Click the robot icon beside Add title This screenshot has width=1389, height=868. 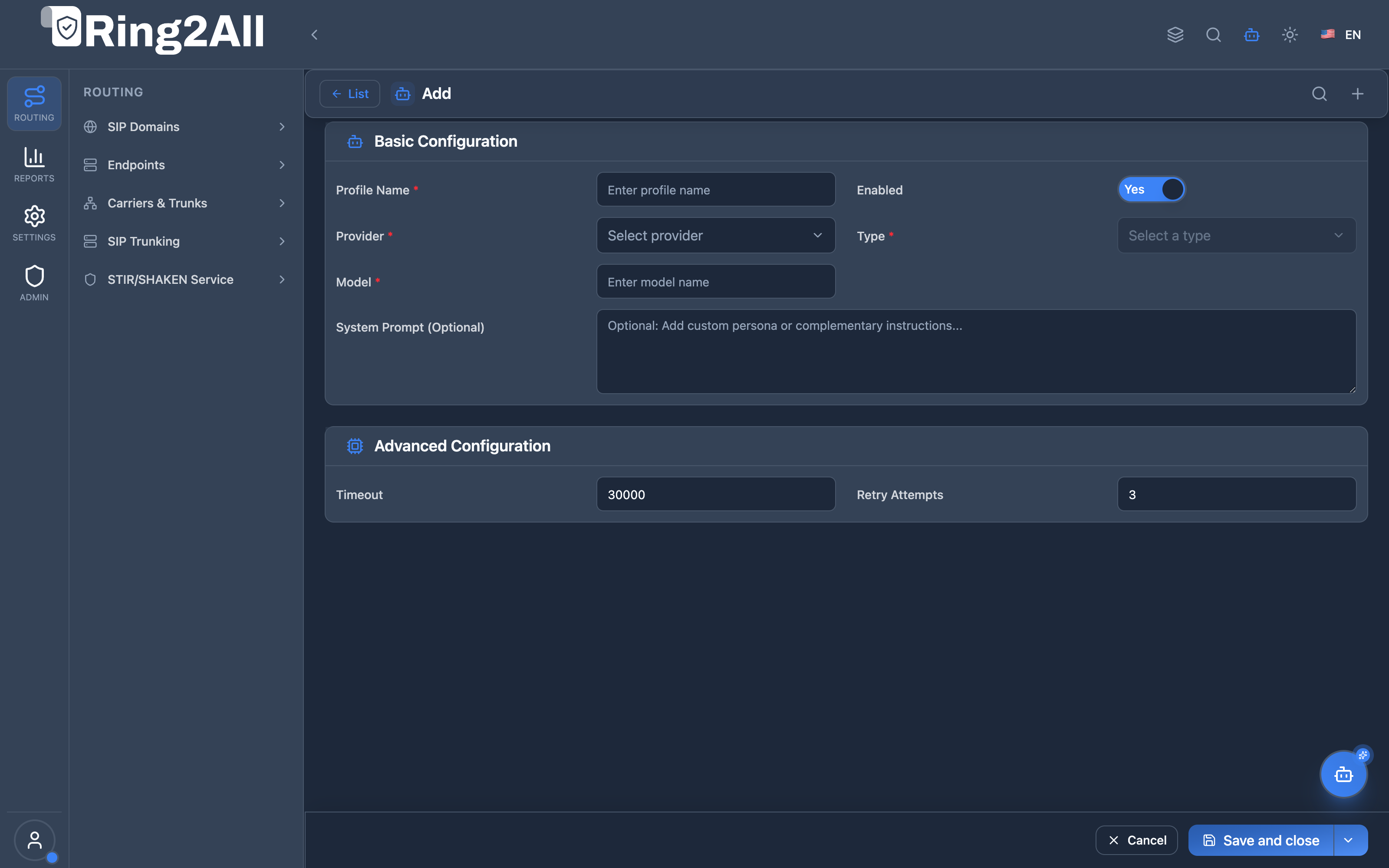point(403,94)
